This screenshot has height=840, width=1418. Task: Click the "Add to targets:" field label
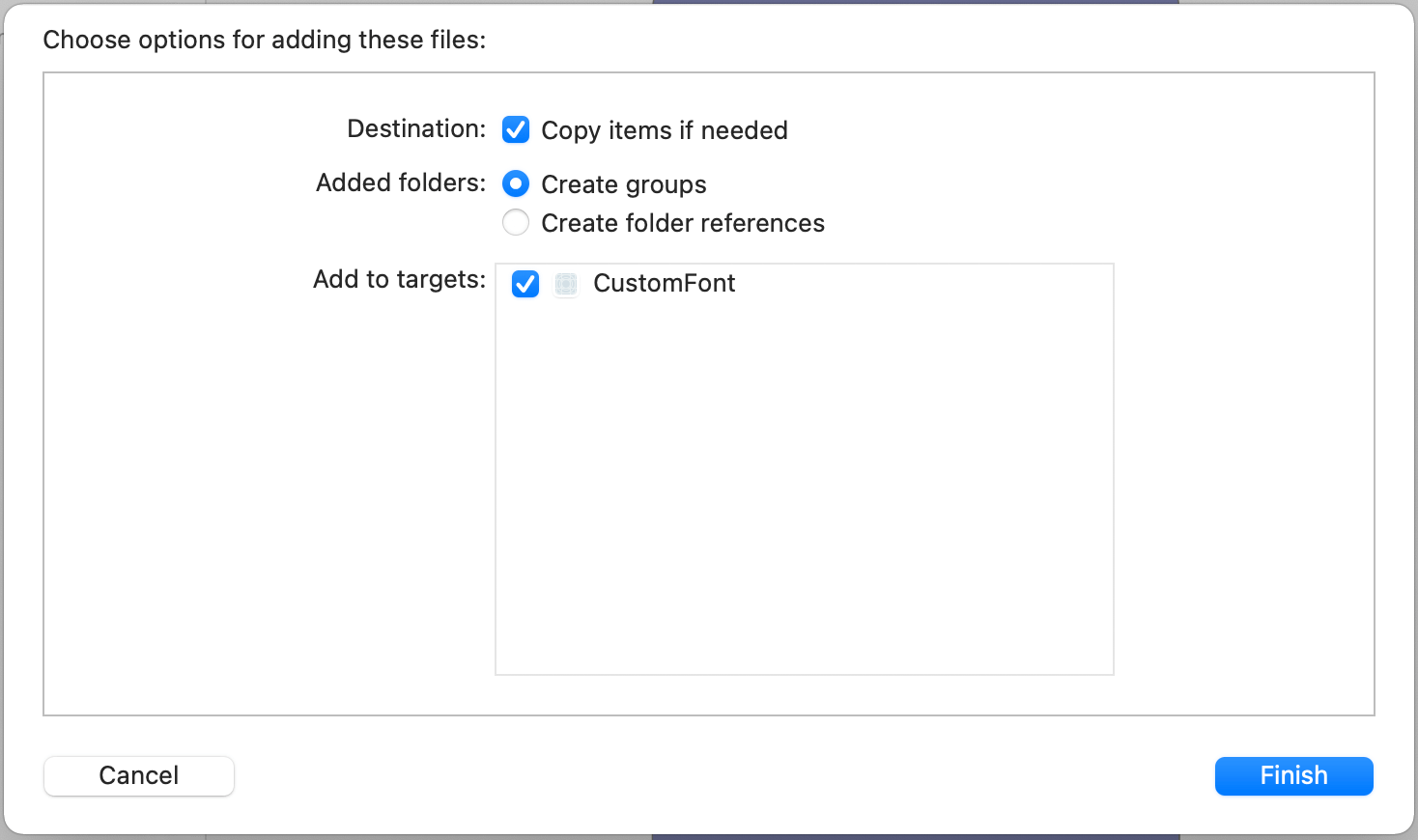pyautogui.click(x=399, y=279)
